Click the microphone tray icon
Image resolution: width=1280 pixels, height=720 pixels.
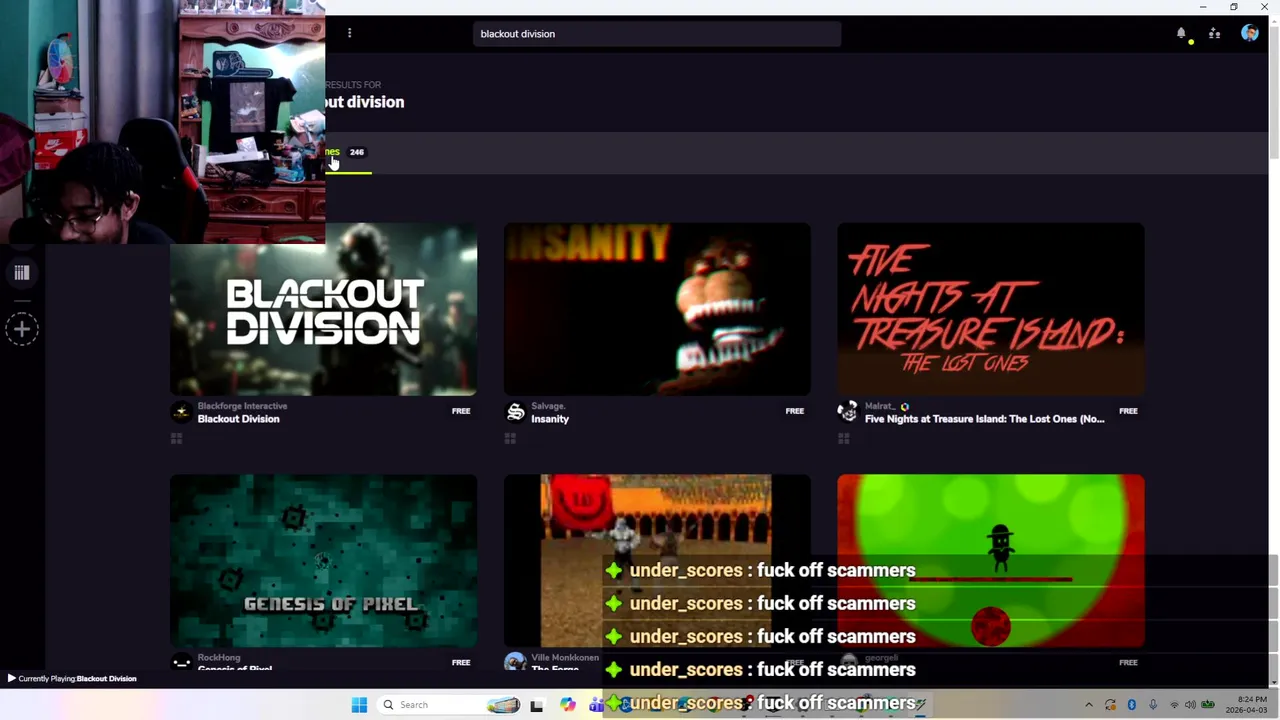tap(1153, 705)
